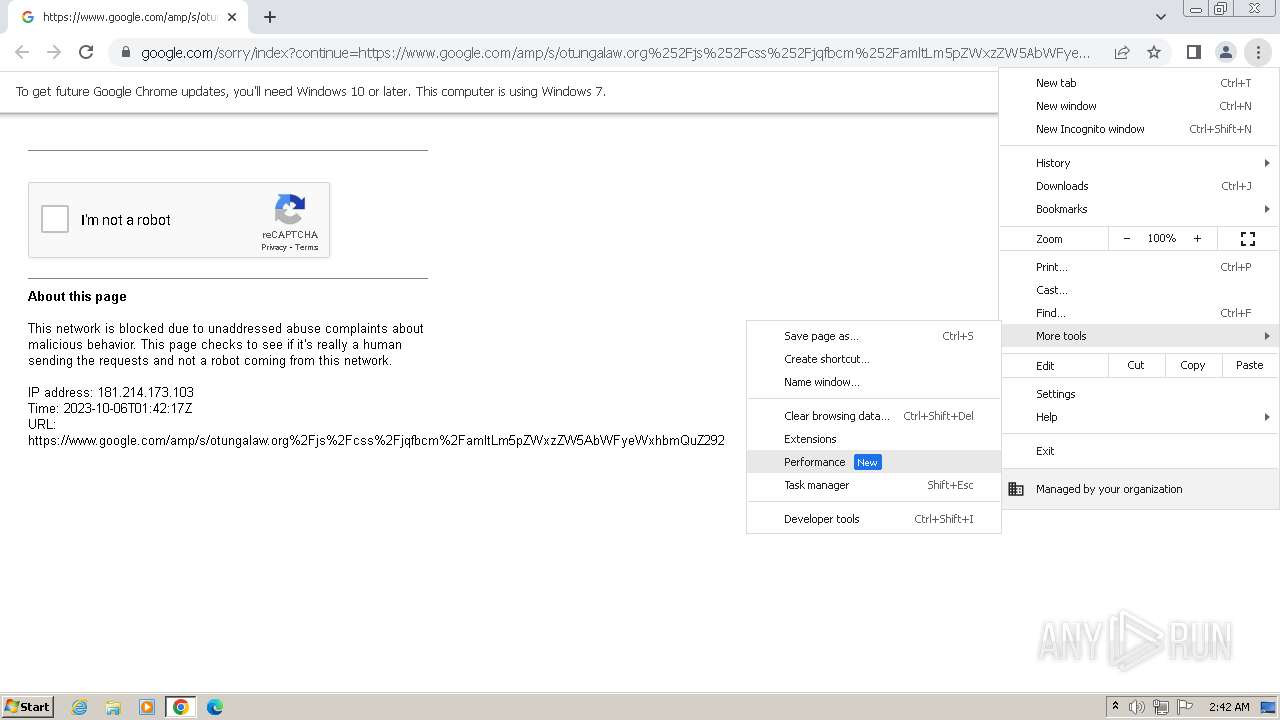Check the I'm not a robot checkbox
The image size is (1280, 720).
tap(55, 219)
